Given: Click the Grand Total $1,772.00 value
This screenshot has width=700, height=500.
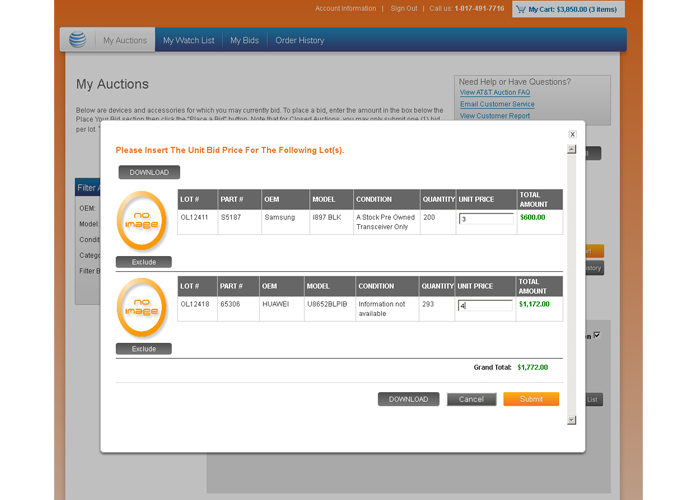Looking at the screenshot, I should coord(533,367).
